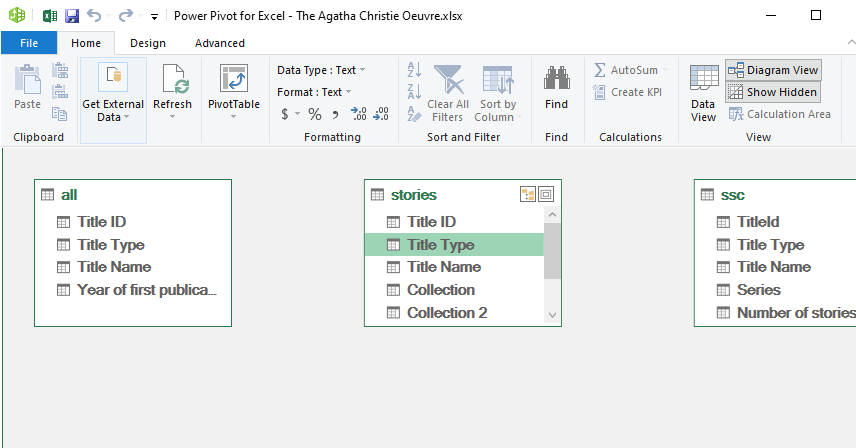Undo last action
Viewport: 856px width, 448px height.
(94, 16)
